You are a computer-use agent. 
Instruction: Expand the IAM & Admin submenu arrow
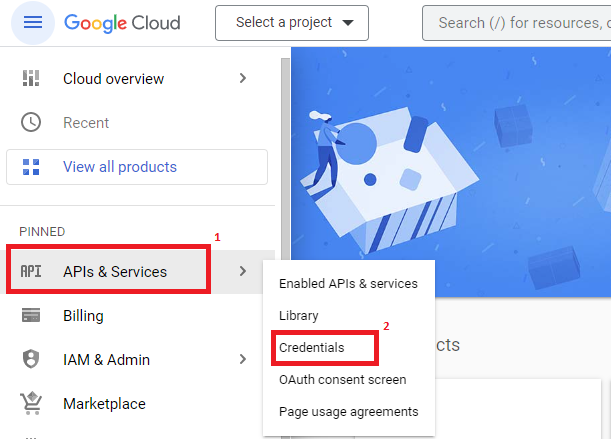click(x=242, y=360)
